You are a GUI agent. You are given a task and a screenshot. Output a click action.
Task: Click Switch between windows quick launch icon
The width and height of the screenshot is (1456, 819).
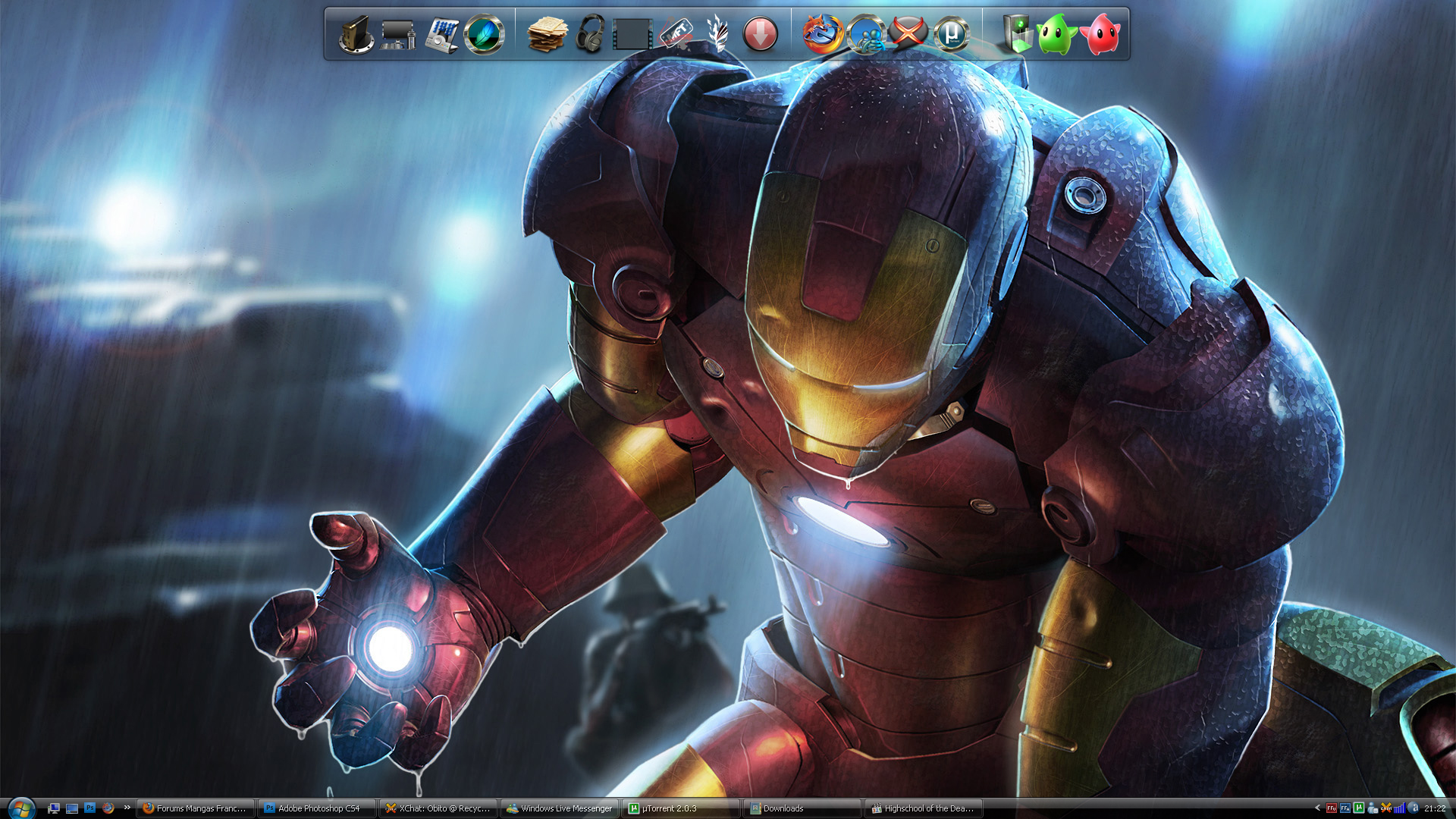click(72, 808)
